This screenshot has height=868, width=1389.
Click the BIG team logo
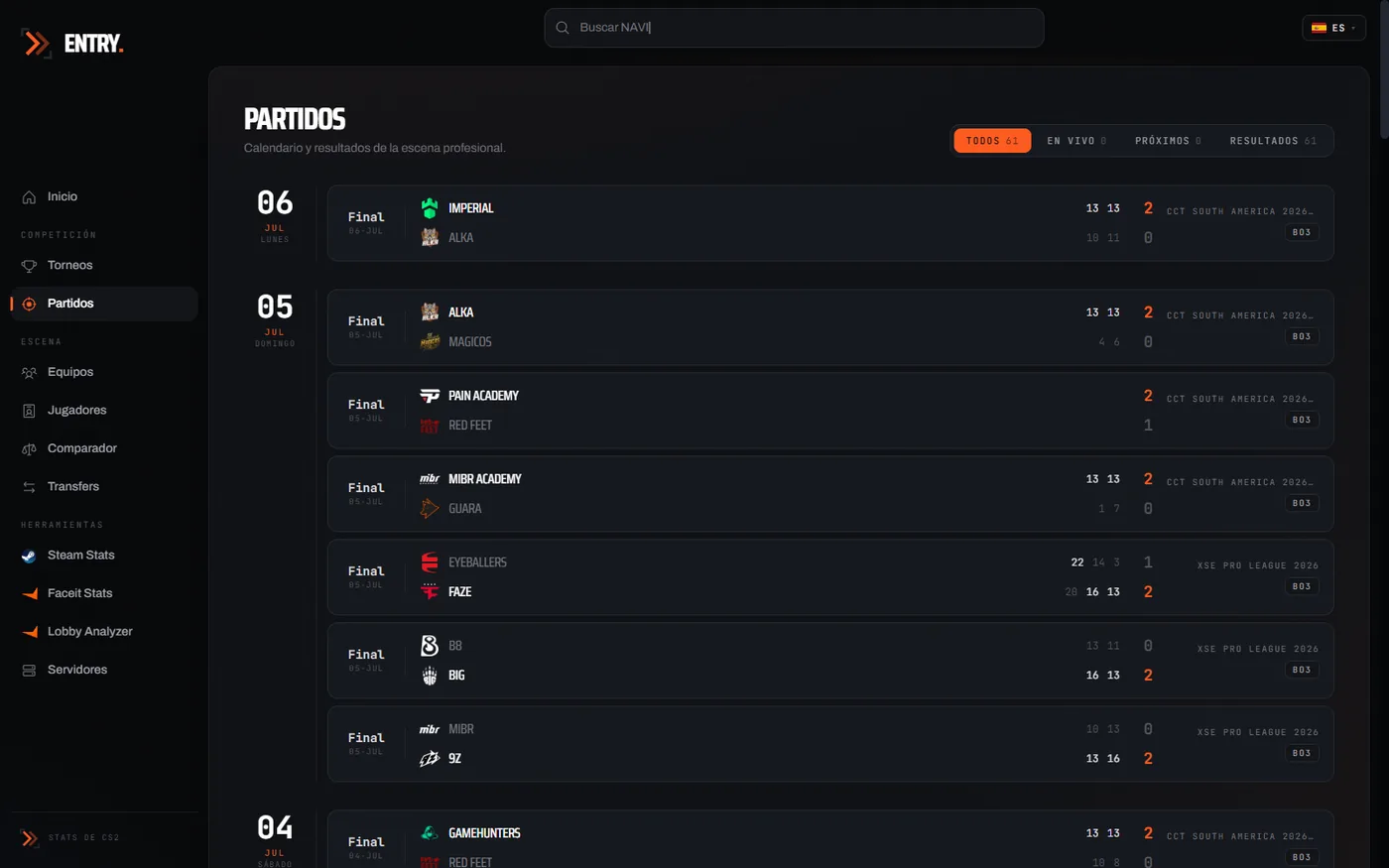click(x=430, y=676)
